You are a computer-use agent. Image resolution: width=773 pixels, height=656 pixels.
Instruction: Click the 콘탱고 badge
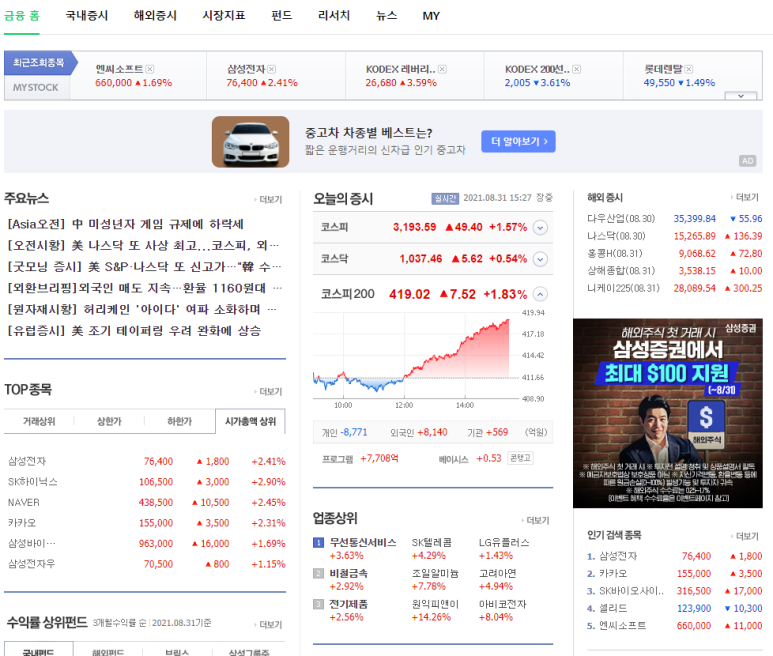[x=520, y=458]
